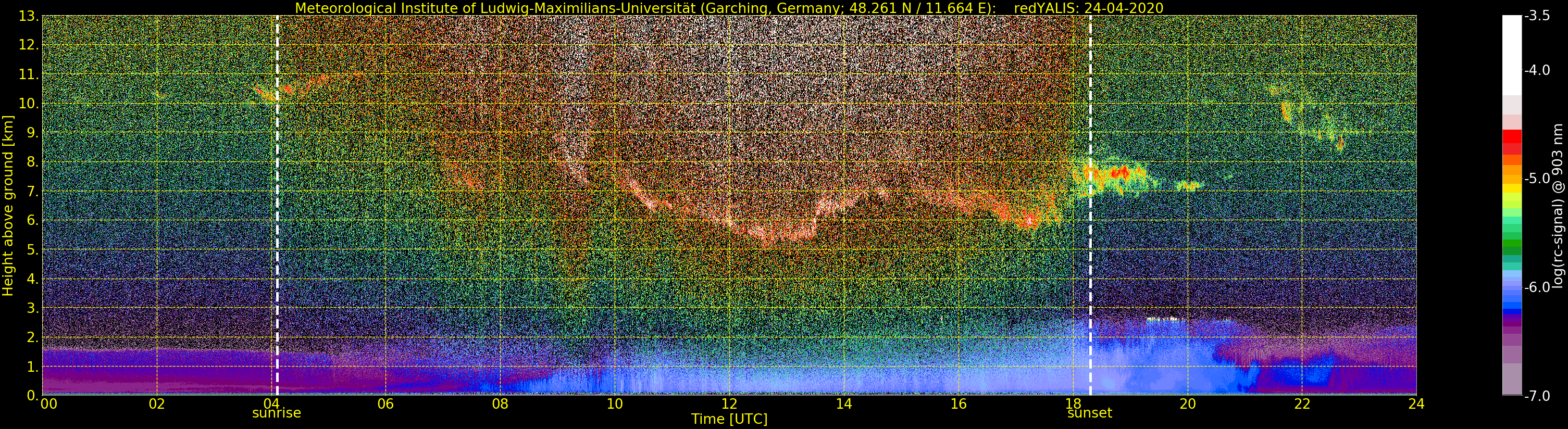This screenshot has height=429, width=1568.
Task: Click the '3.' tick on the height axis
Action: [32, 308]
